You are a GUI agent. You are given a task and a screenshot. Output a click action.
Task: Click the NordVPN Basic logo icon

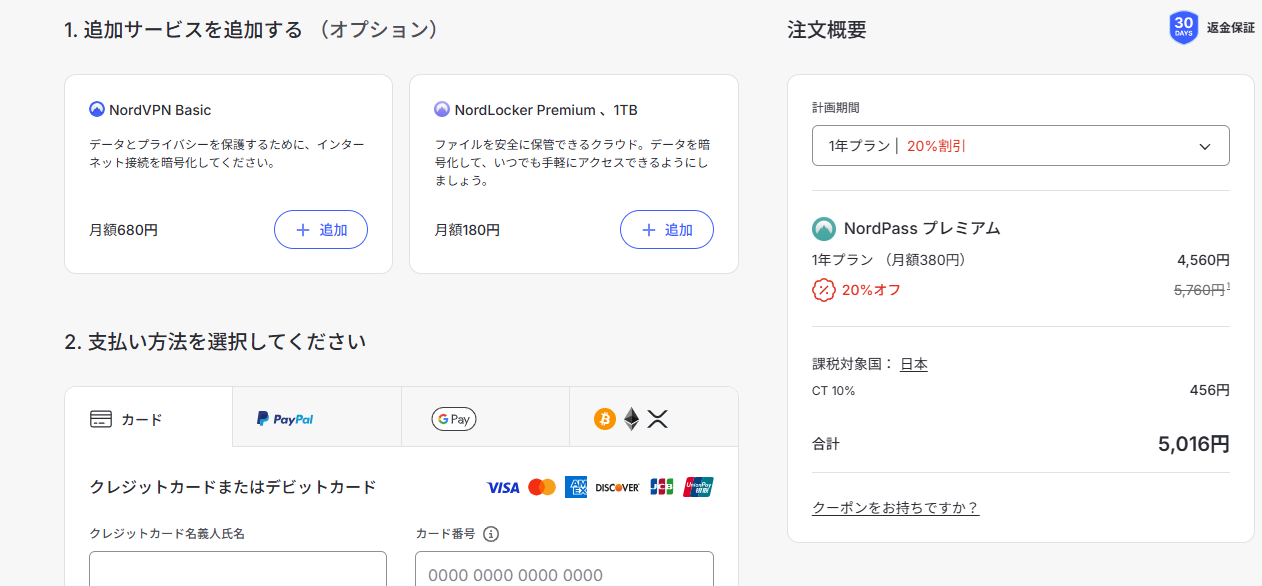click(97, 110)
